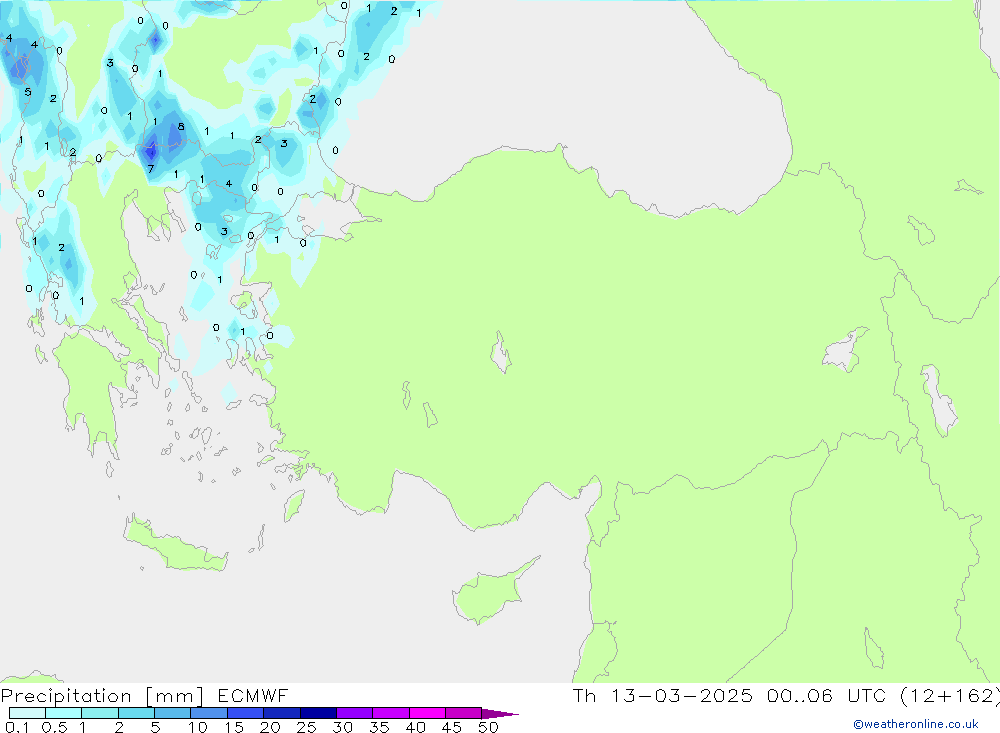Click the 'Th' weekday abbreviation
Image resolution: width=1000 pixels, height=733 pixels.
tap(584, 695)
